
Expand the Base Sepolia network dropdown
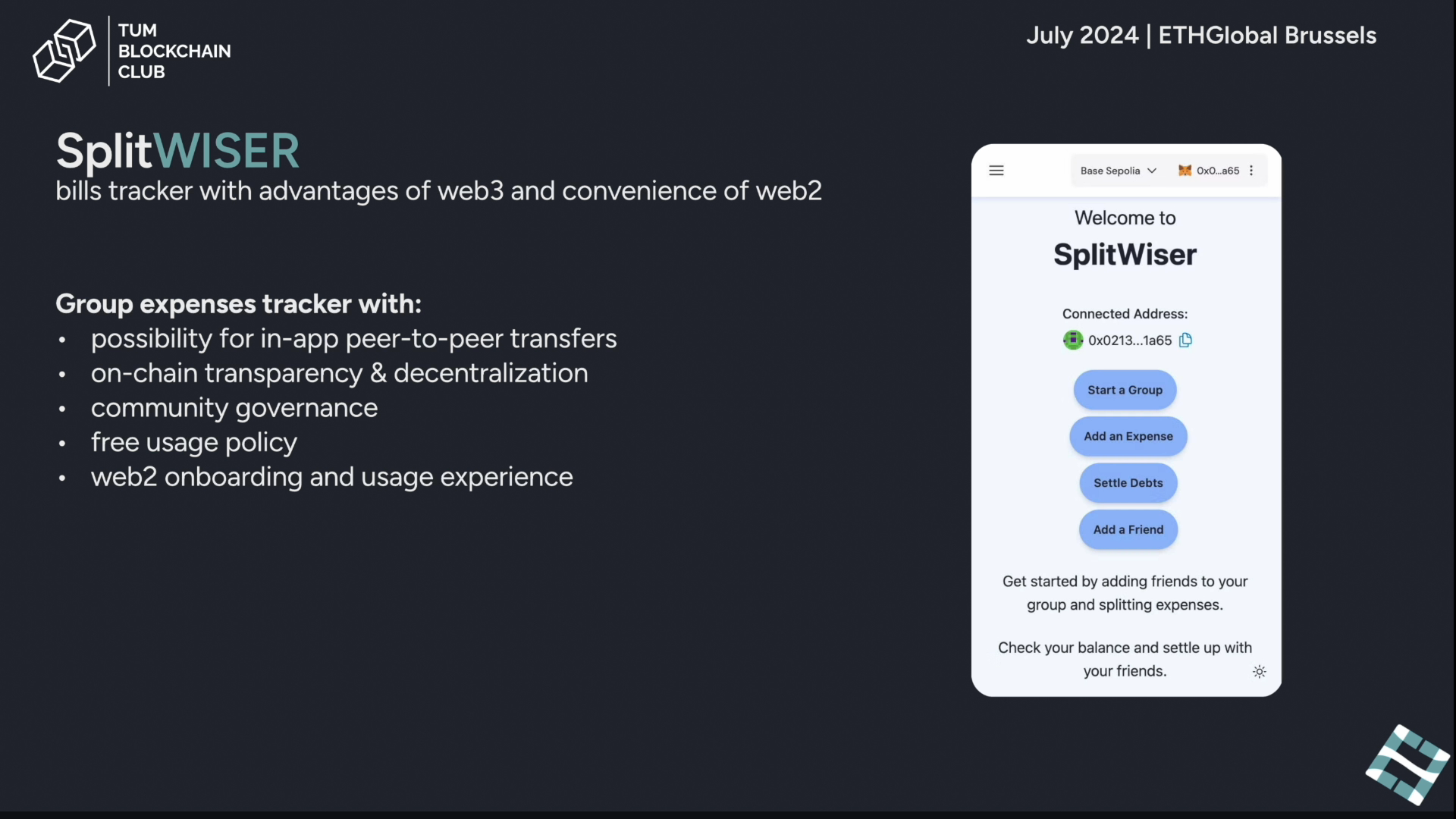pos(1118,171)
